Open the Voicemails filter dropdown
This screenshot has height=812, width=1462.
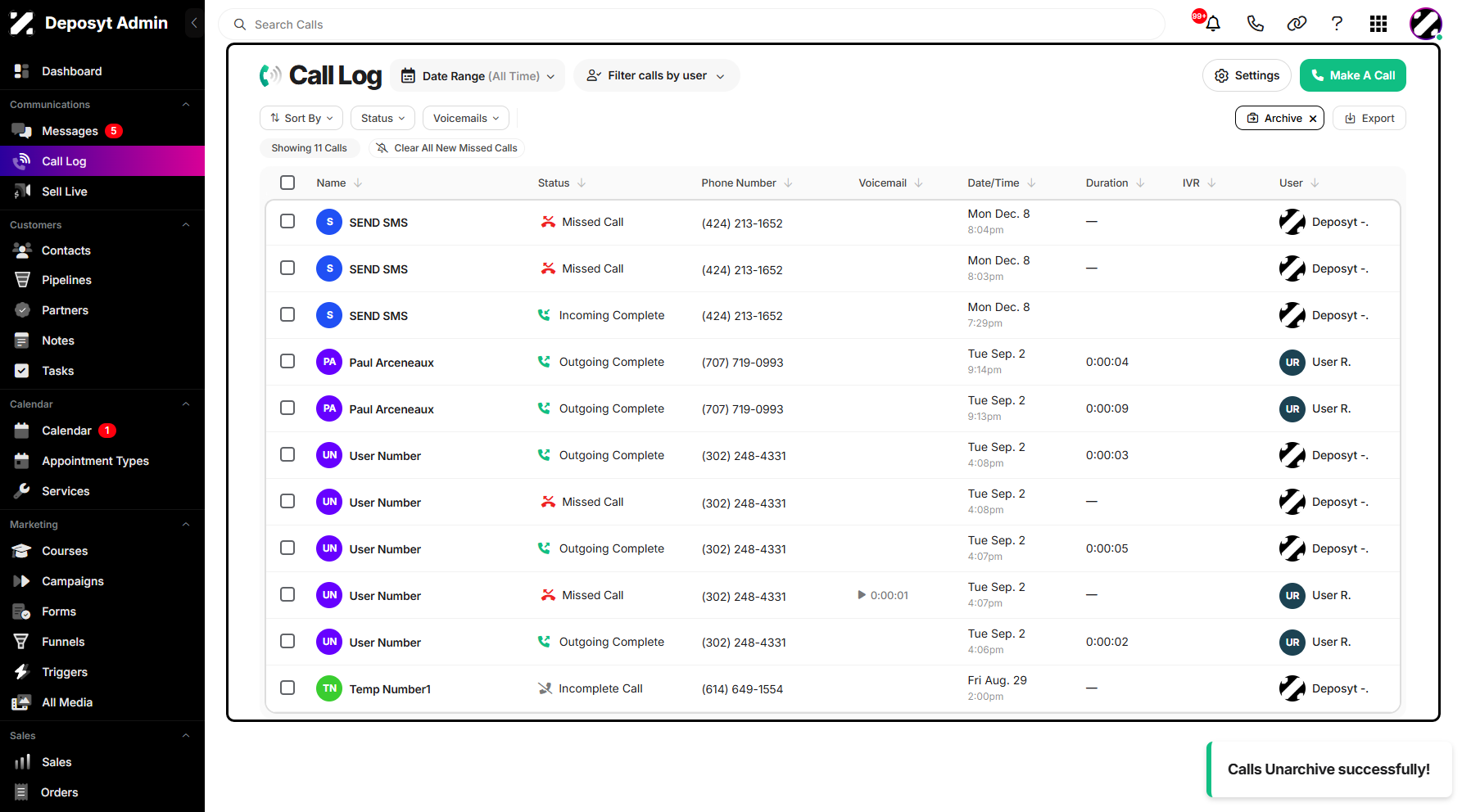point(466,118)
